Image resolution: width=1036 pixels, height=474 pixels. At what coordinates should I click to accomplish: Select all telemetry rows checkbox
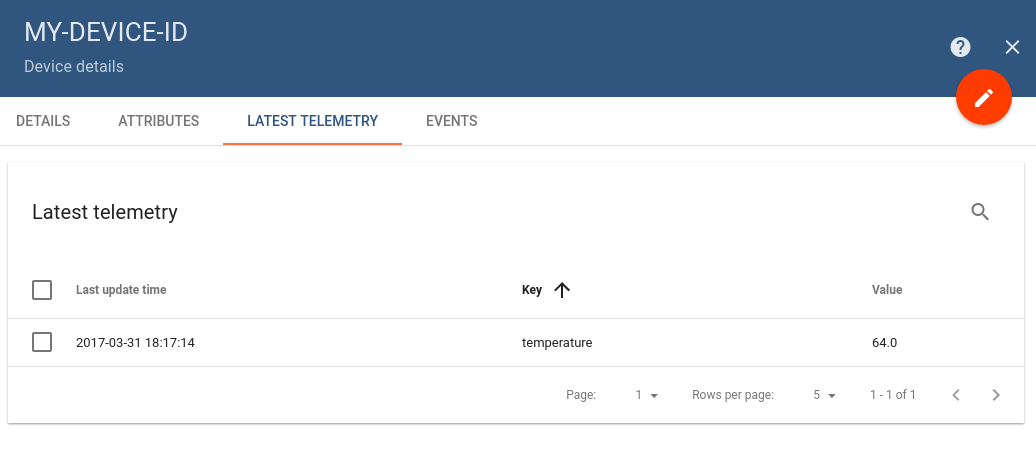pyautogui.click(x=42, y=290)
